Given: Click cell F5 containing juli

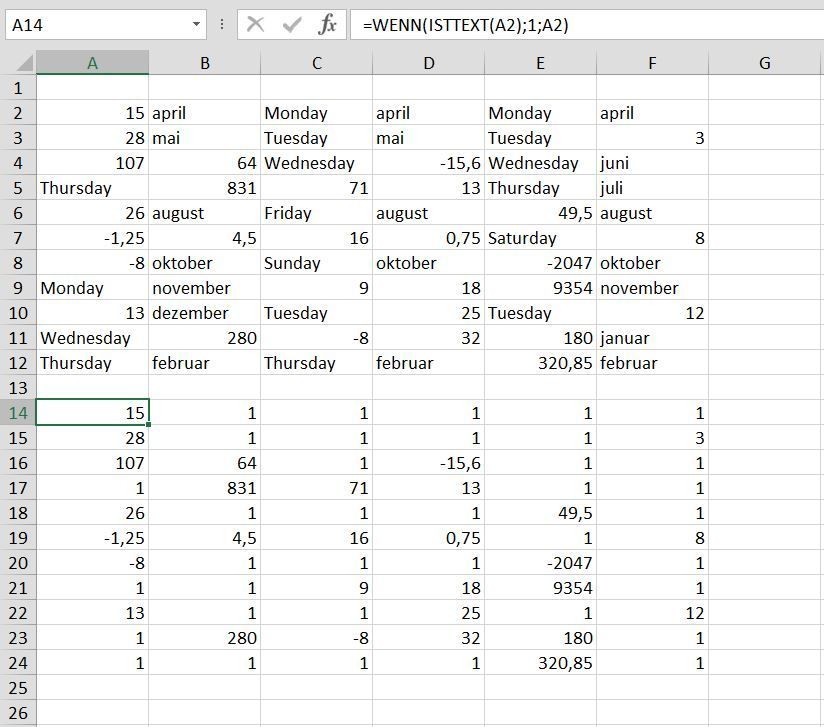Looking at the screenshot, I should pos(653,188).
